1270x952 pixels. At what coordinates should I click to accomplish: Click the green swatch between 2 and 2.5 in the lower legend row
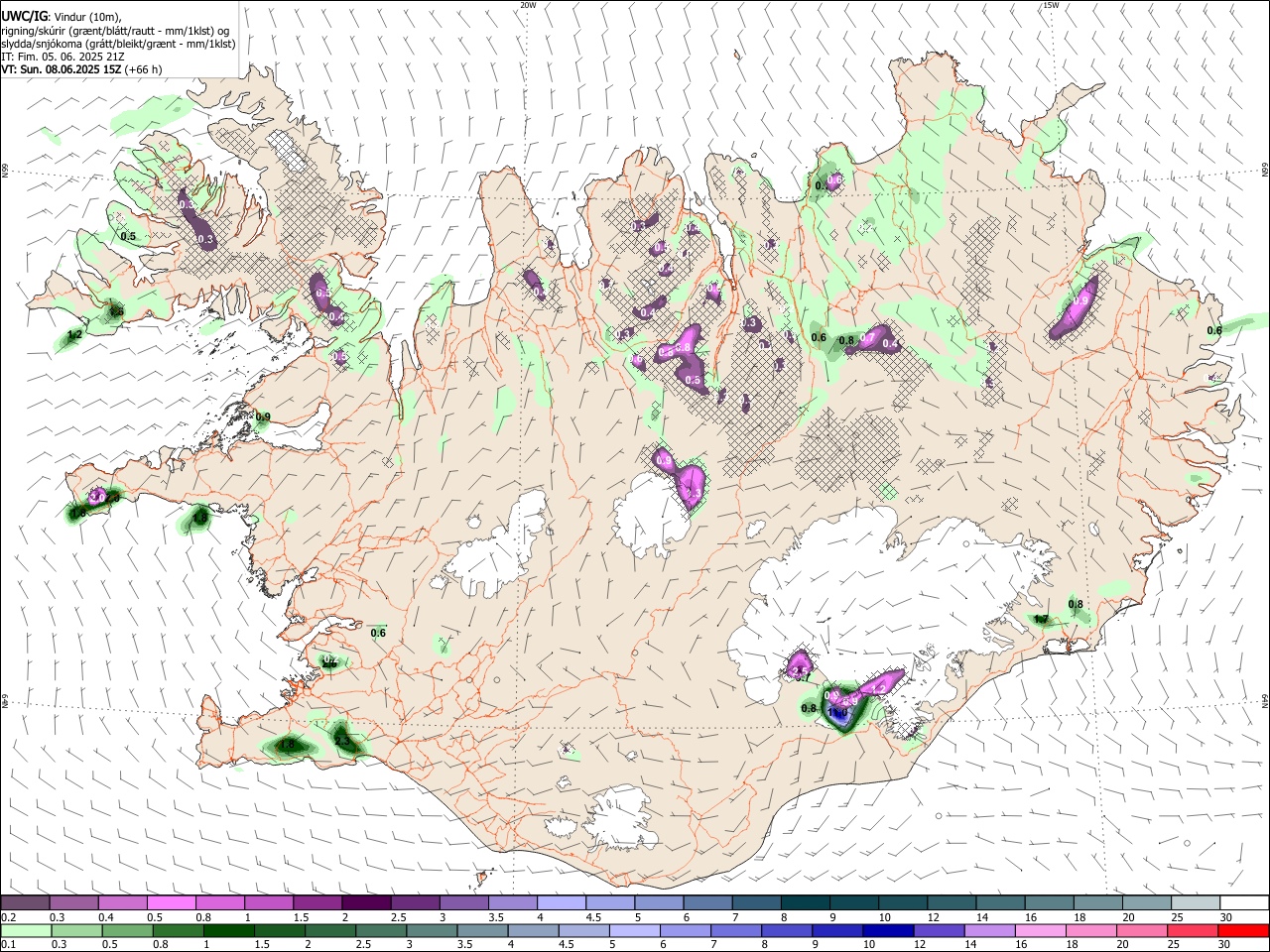330,930
